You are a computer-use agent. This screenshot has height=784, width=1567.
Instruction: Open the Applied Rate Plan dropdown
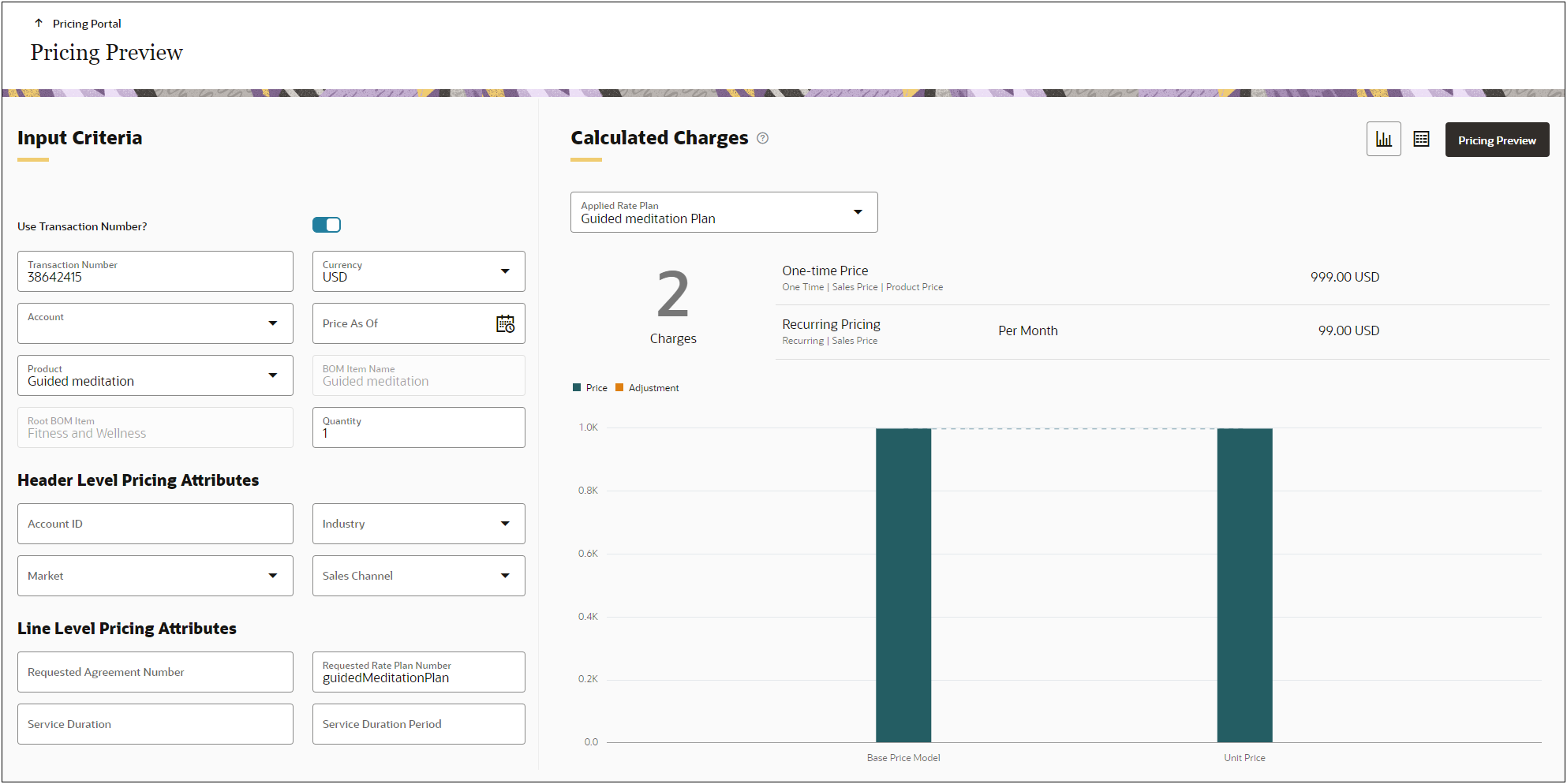724,212
